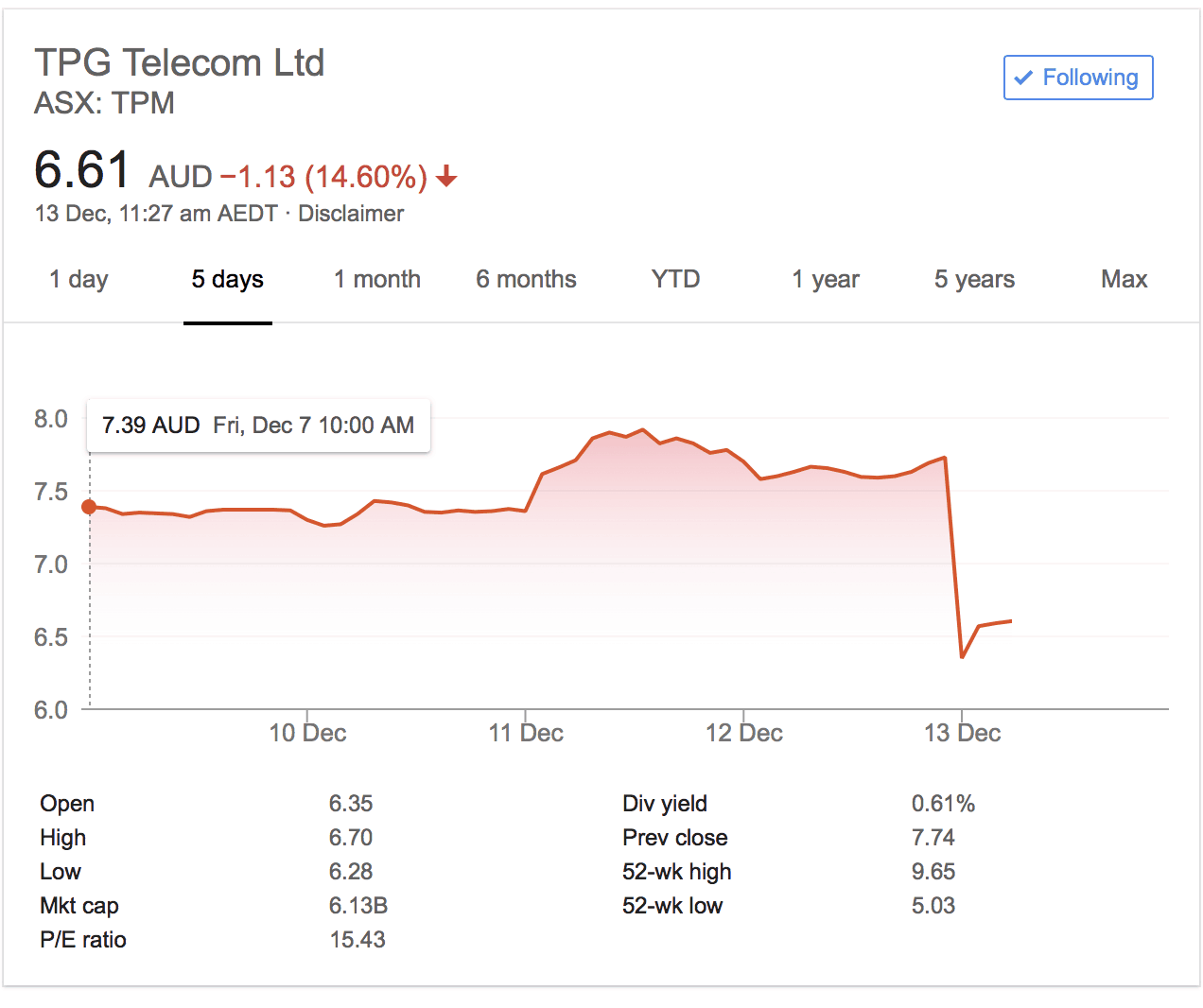Switch to the 1 month chart view
Viewport: 1203px width, 1008px height.
coord(376,279)
